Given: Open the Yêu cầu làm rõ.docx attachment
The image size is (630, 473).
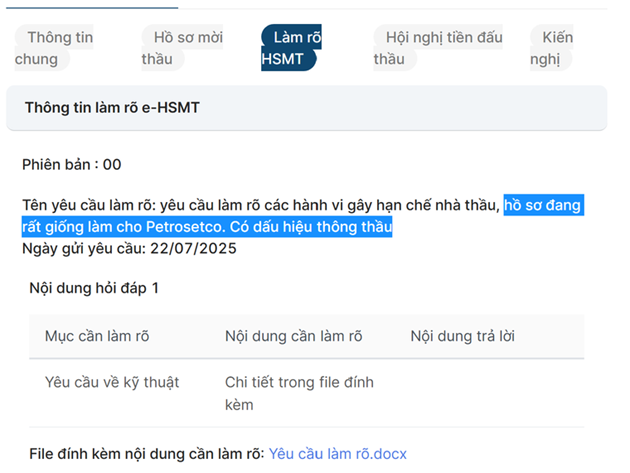Looking at the screenshot, I should 338,454.
